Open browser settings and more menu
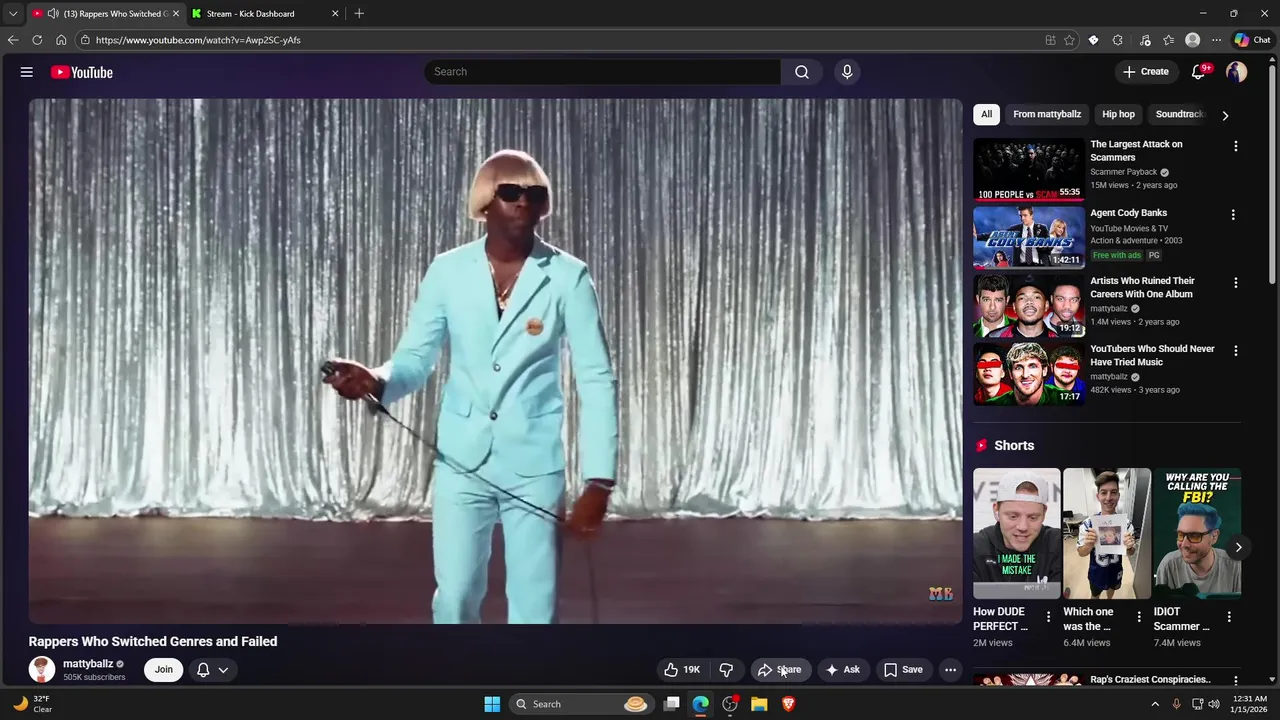 pyautogui.click(x=1216, y=40)
